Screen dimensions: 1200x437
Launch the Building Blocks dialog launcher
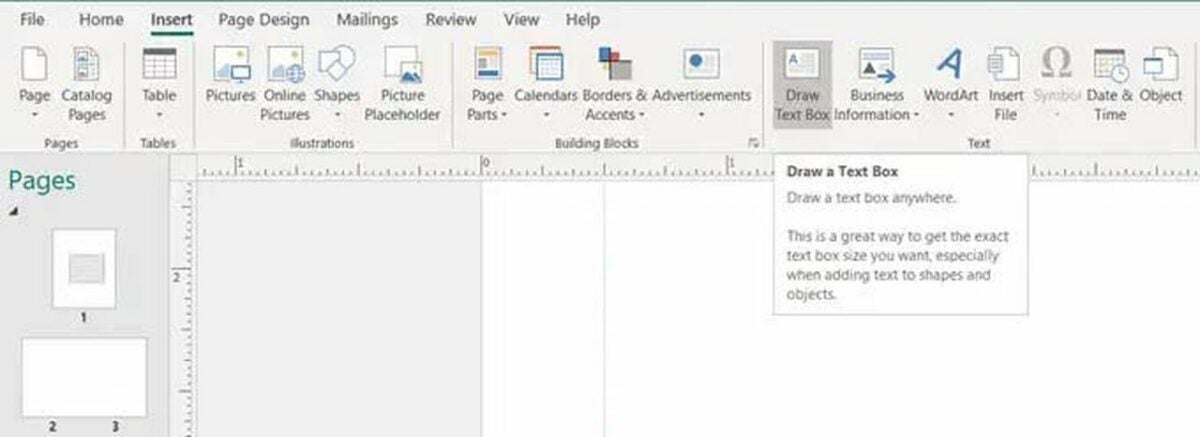[x=753, y=143]
